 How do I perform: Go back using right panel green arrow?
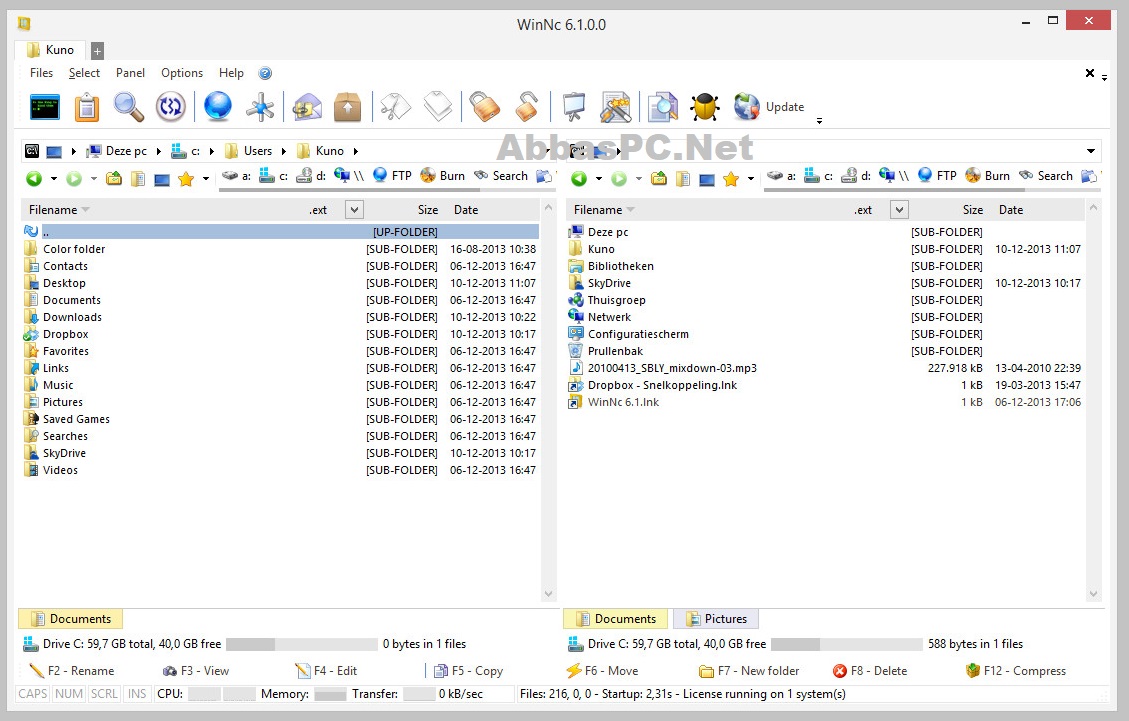click(x=578, y=179)
